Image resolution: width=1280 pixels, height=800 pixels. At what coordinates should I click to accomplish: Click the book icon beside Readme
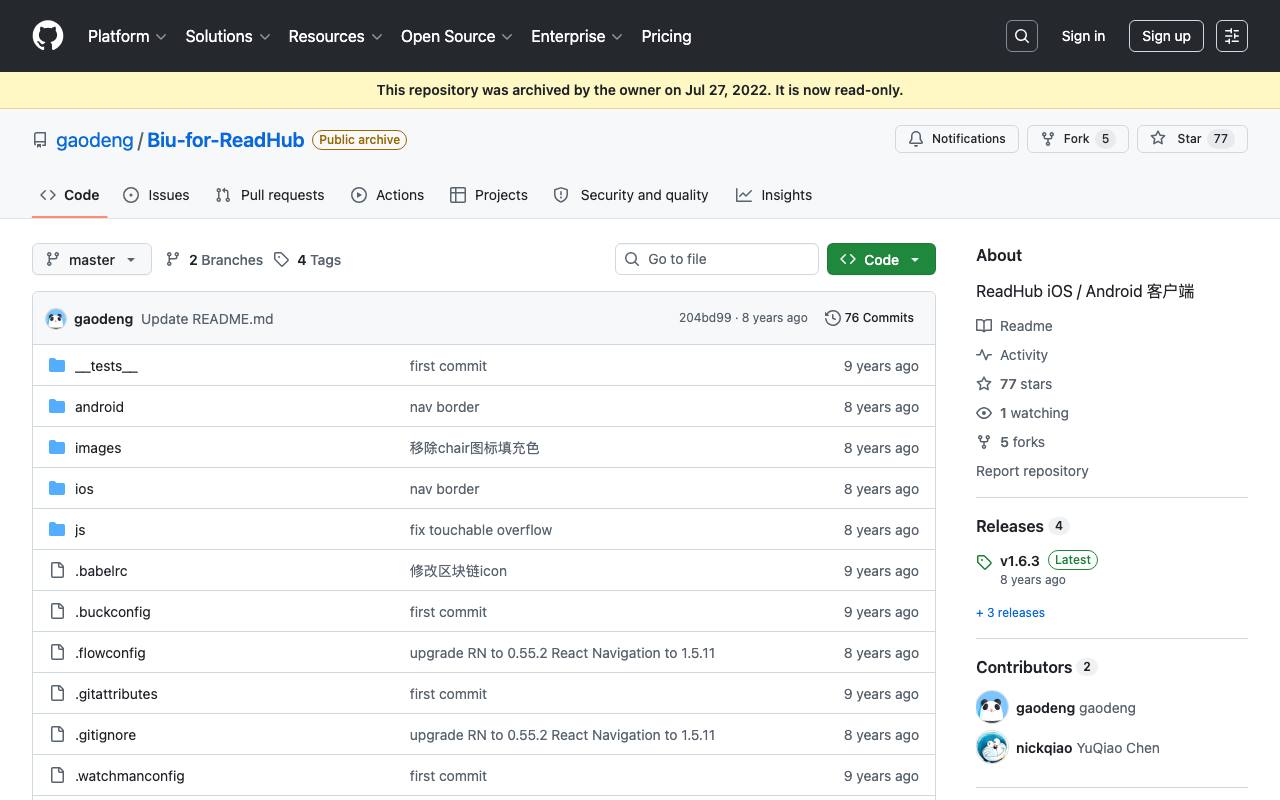(x=984, y=326)
